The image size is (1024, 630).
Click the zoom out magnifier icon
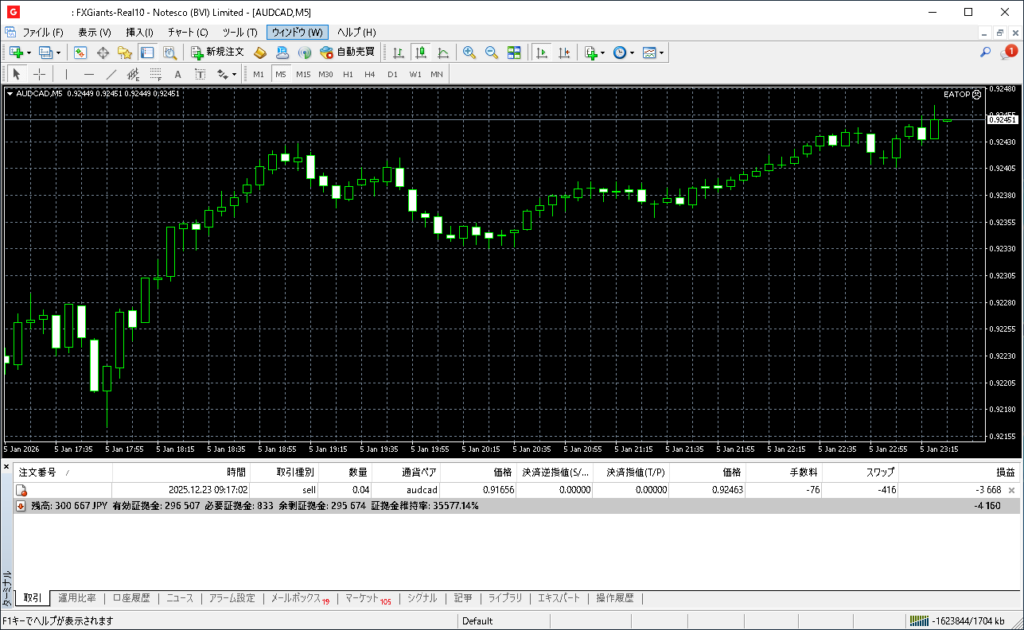pos(491,52)
